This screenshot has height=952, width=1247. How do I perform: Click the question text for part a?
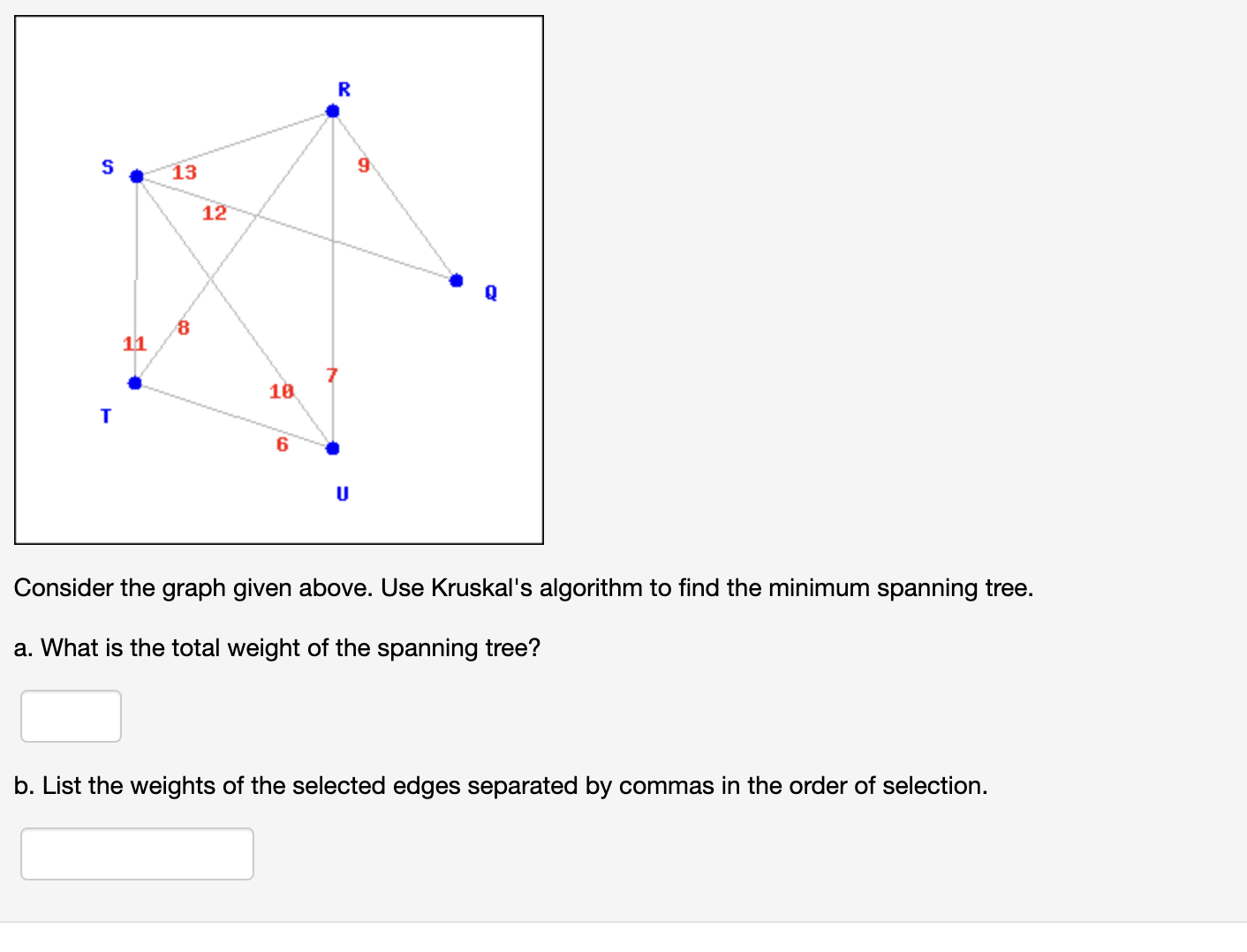[x=277, y=647]
